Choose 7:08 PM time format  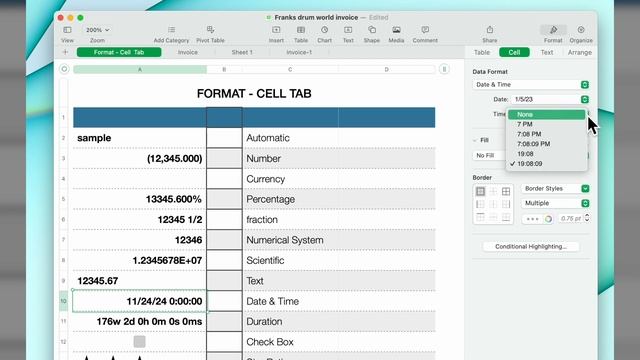coord(547,134)
